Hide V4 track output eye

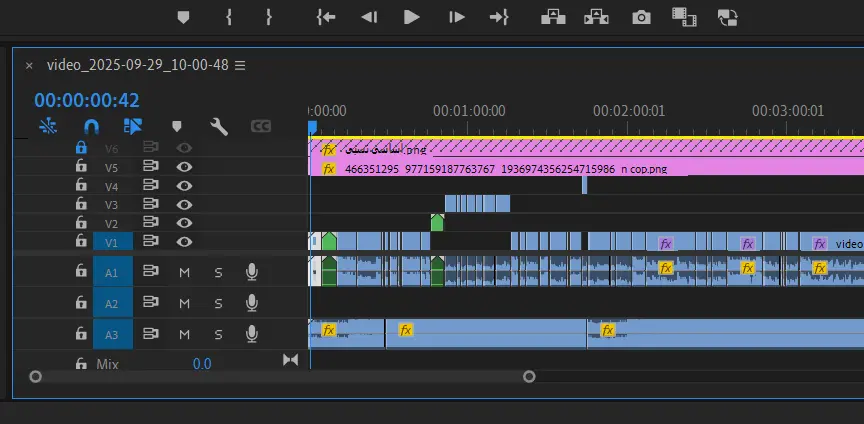tap(185, 185)
